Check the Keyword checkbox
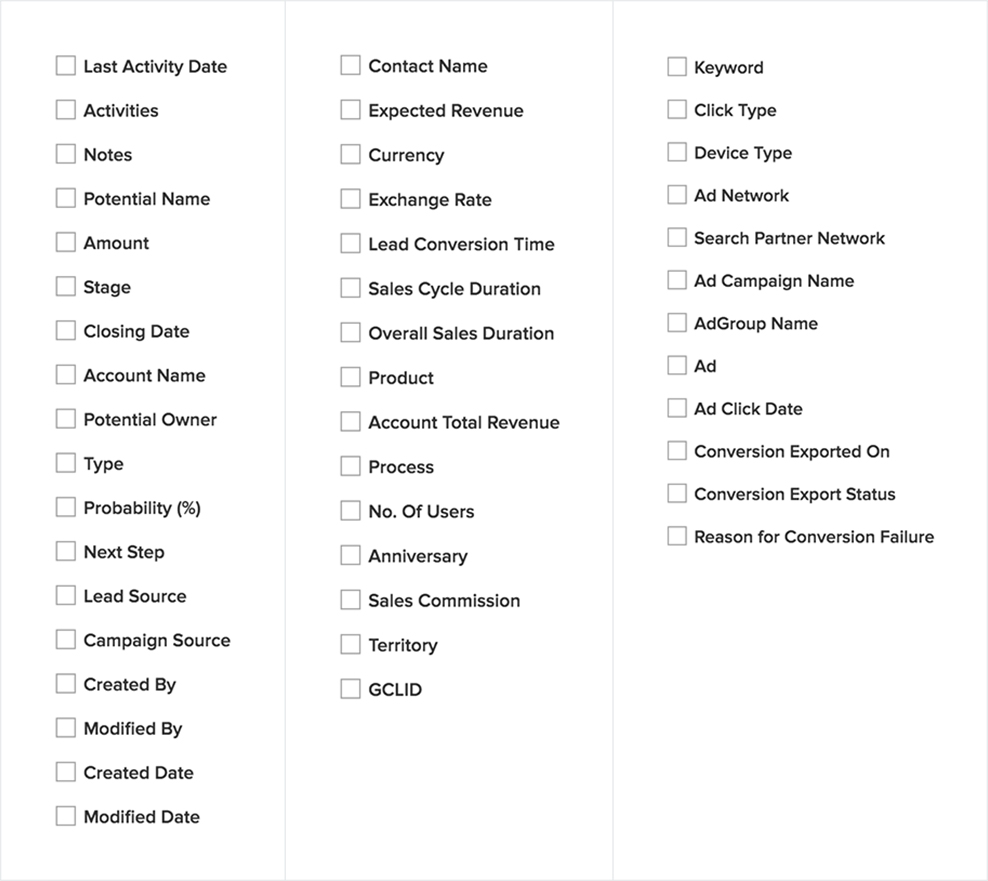This screenshot has width=988, height=881. click(677, 67)
